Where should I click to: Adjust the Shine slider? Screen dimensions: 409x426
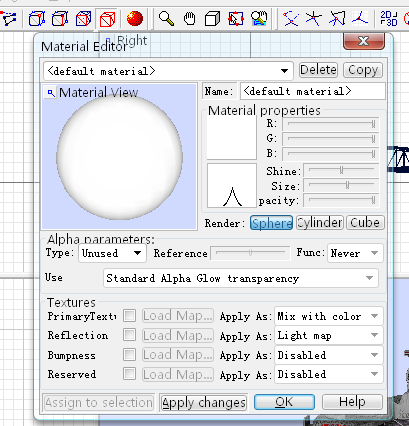341,170
